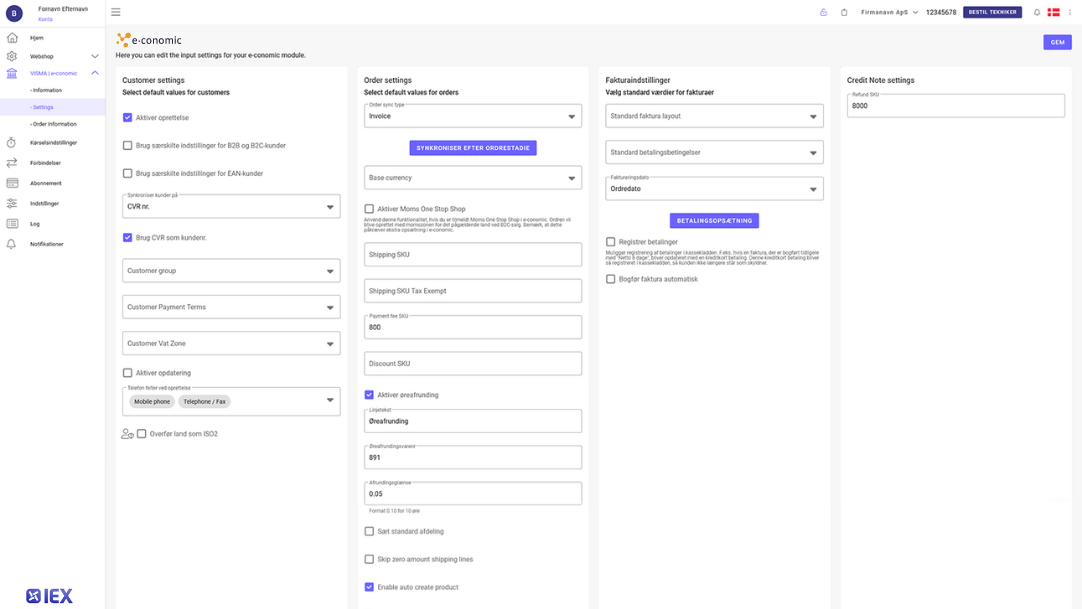1082x609 pixels.
Task: View the Log panel icon
Action: pyautogui.click(x=12, y=223)
